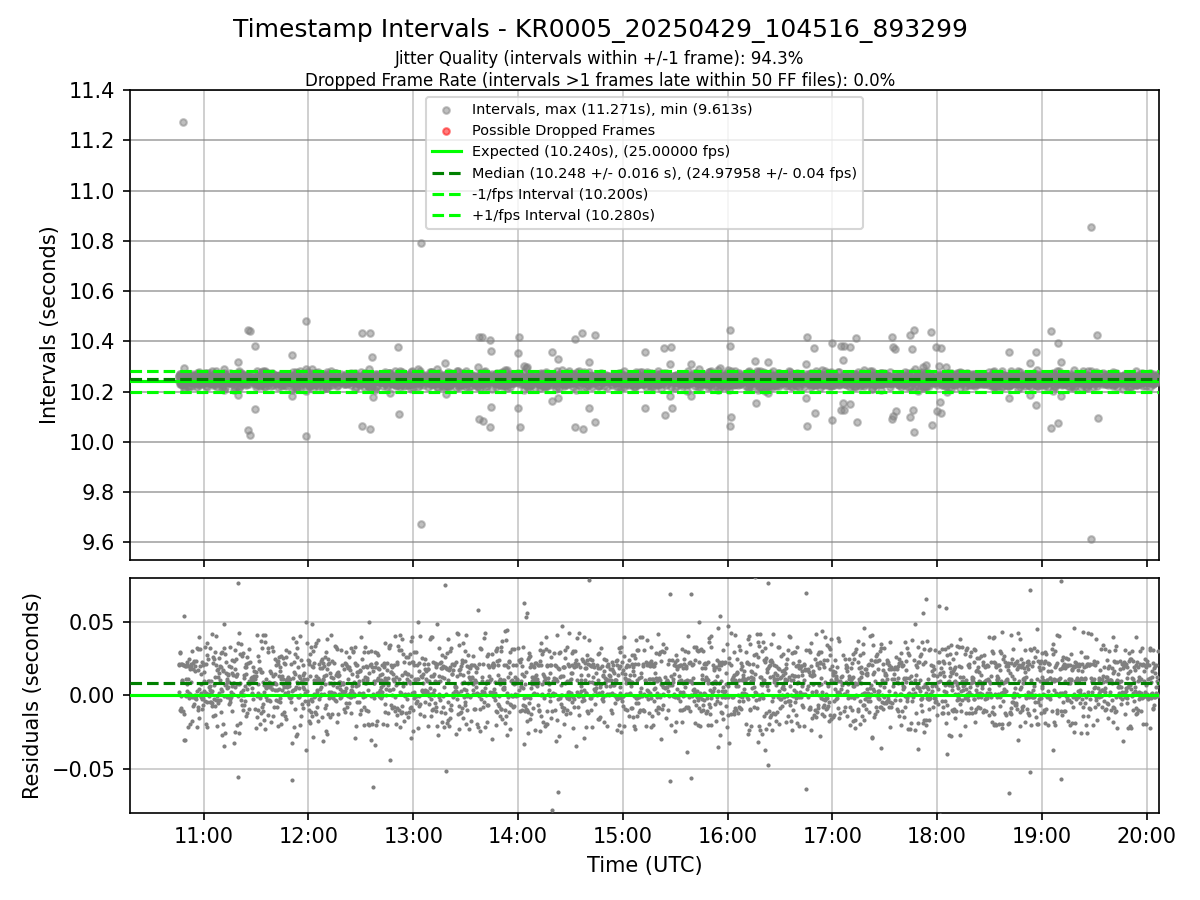The image size is (1200, 900).
Task: Click legend entry '-1/fps Interval (10.200s)'
Action: pos(560,194)
